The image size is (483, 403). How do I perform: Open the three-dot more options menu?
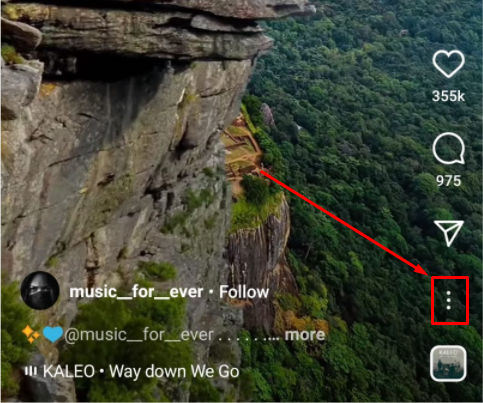[449, 300]
